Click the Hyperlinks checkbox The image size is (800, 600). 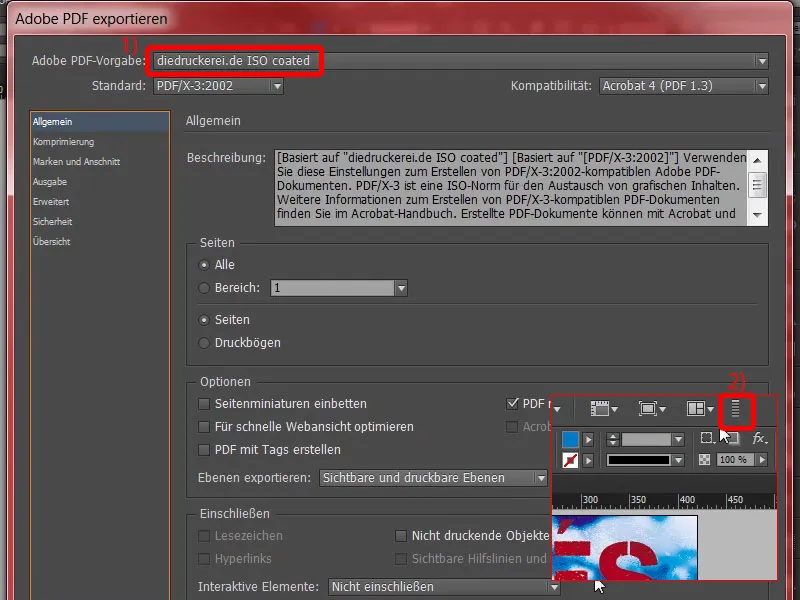point(204,559)
